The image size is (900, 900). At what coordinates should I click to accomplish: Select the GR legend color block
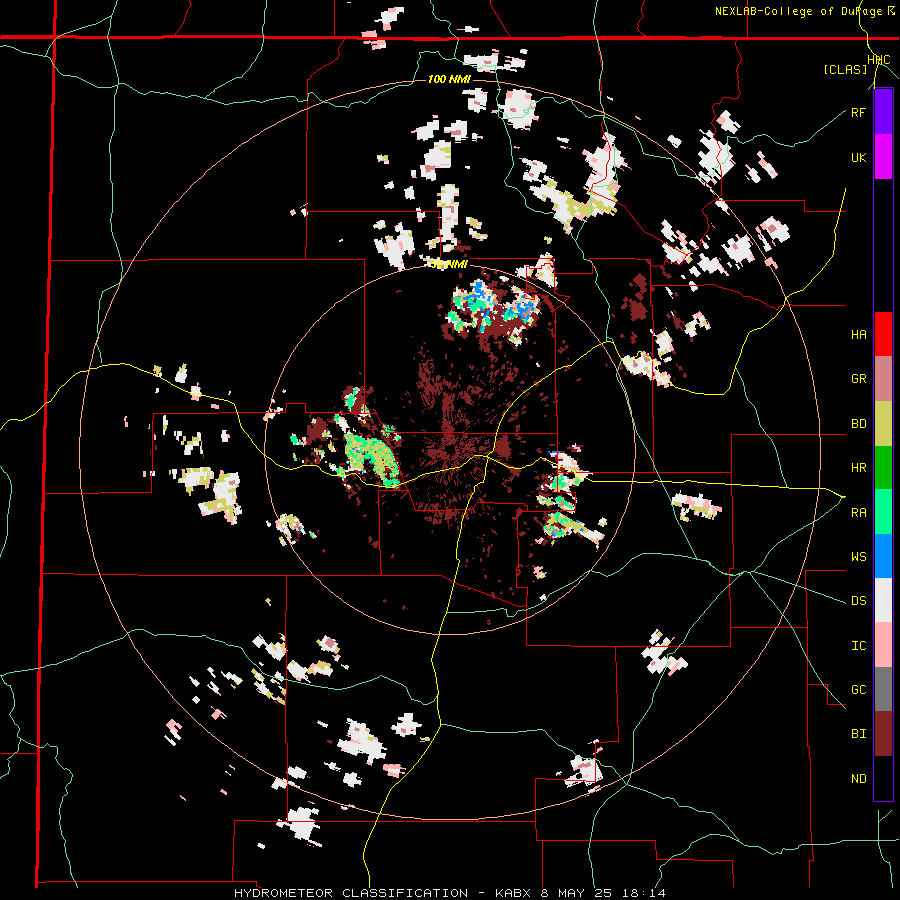pyautogui.click(x=883, y=379)
